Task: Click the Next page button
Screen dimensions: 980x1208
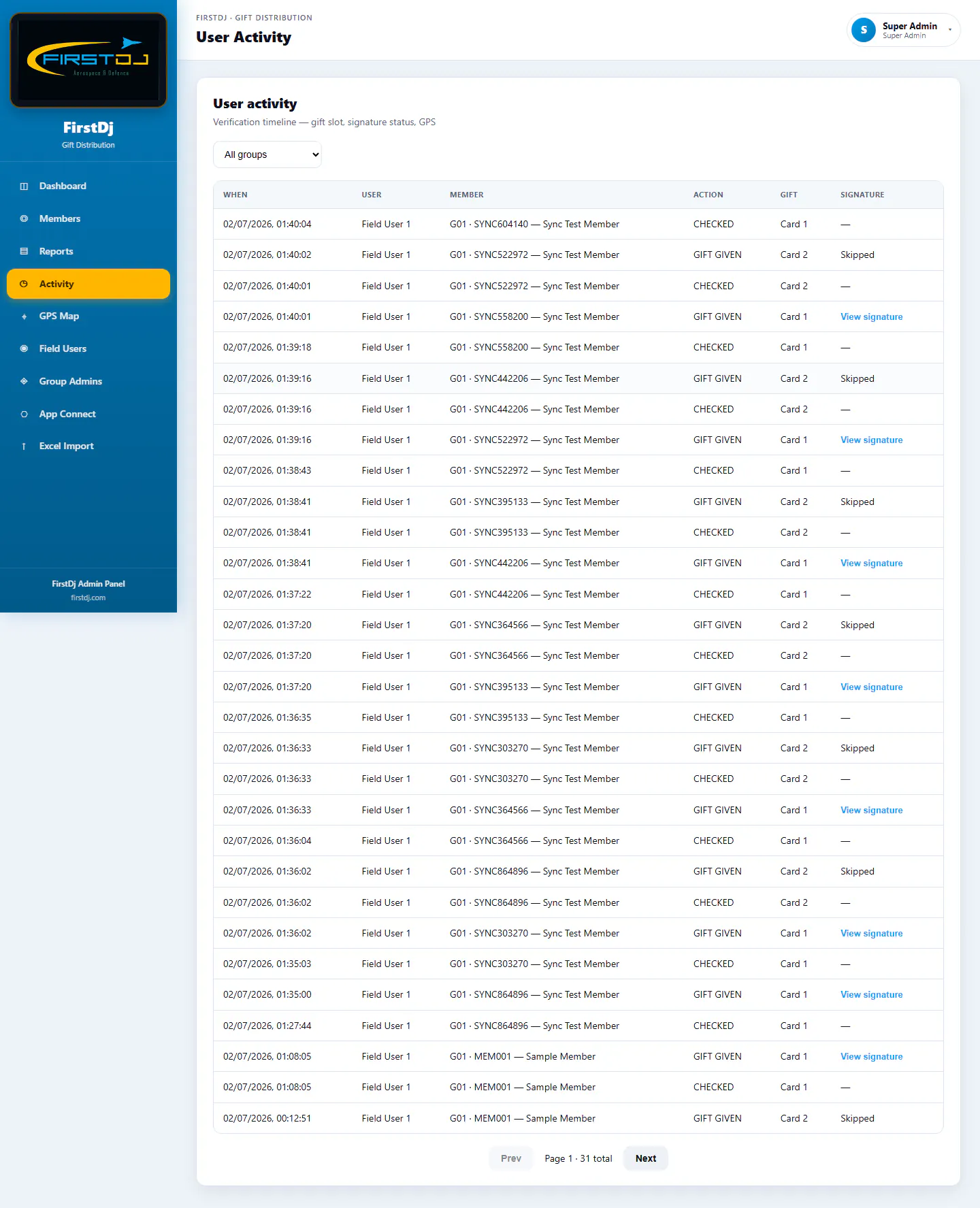Action: tap(646, 1158)
